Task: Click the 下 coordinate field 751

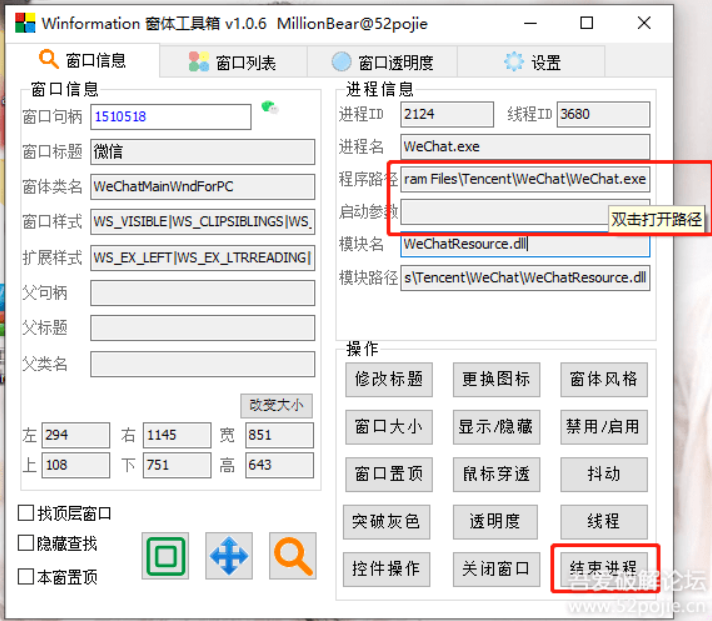Action: (177, 465)
